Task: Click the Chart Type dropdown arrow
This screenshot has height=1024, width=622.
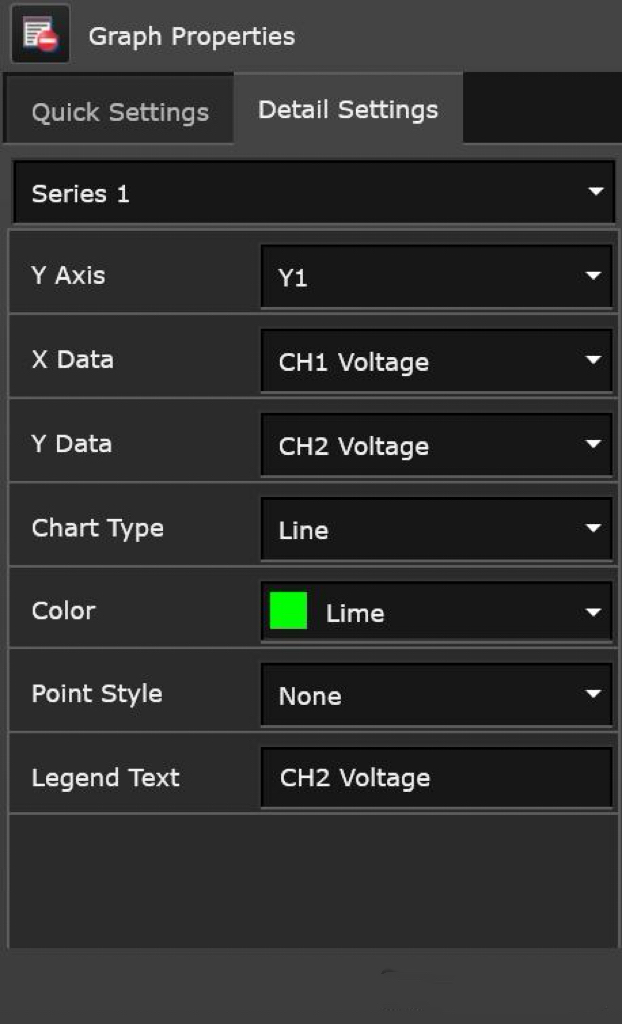Action: [593, 528]
